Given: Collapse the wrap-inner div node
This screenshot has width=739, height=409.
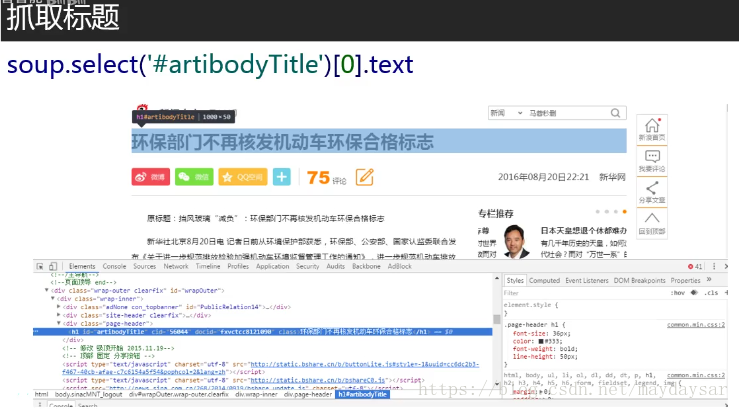Looking at the screenshot, I should 53,298.
